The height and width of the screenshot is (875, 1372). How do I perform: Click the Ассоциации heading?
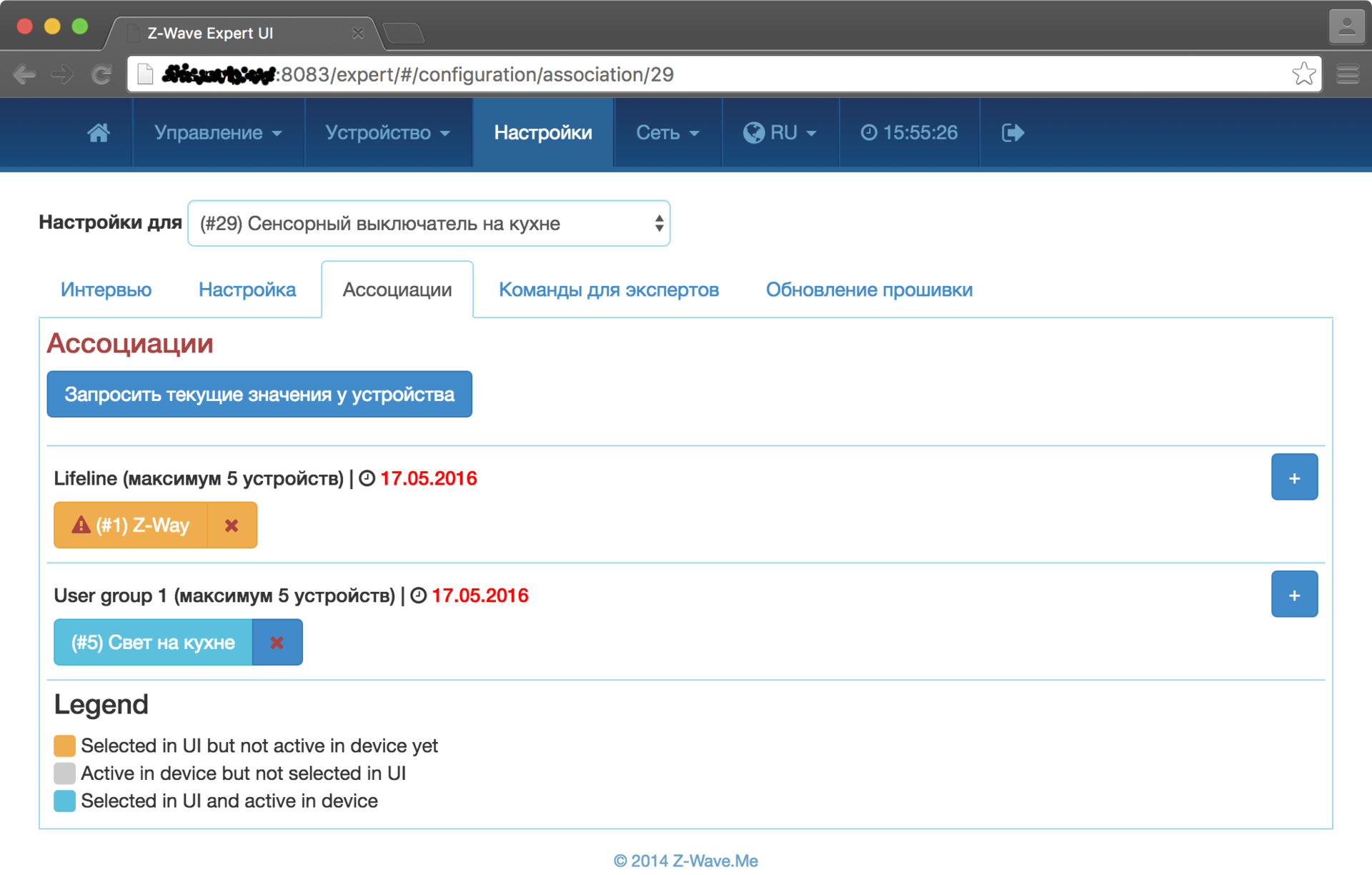130,344
